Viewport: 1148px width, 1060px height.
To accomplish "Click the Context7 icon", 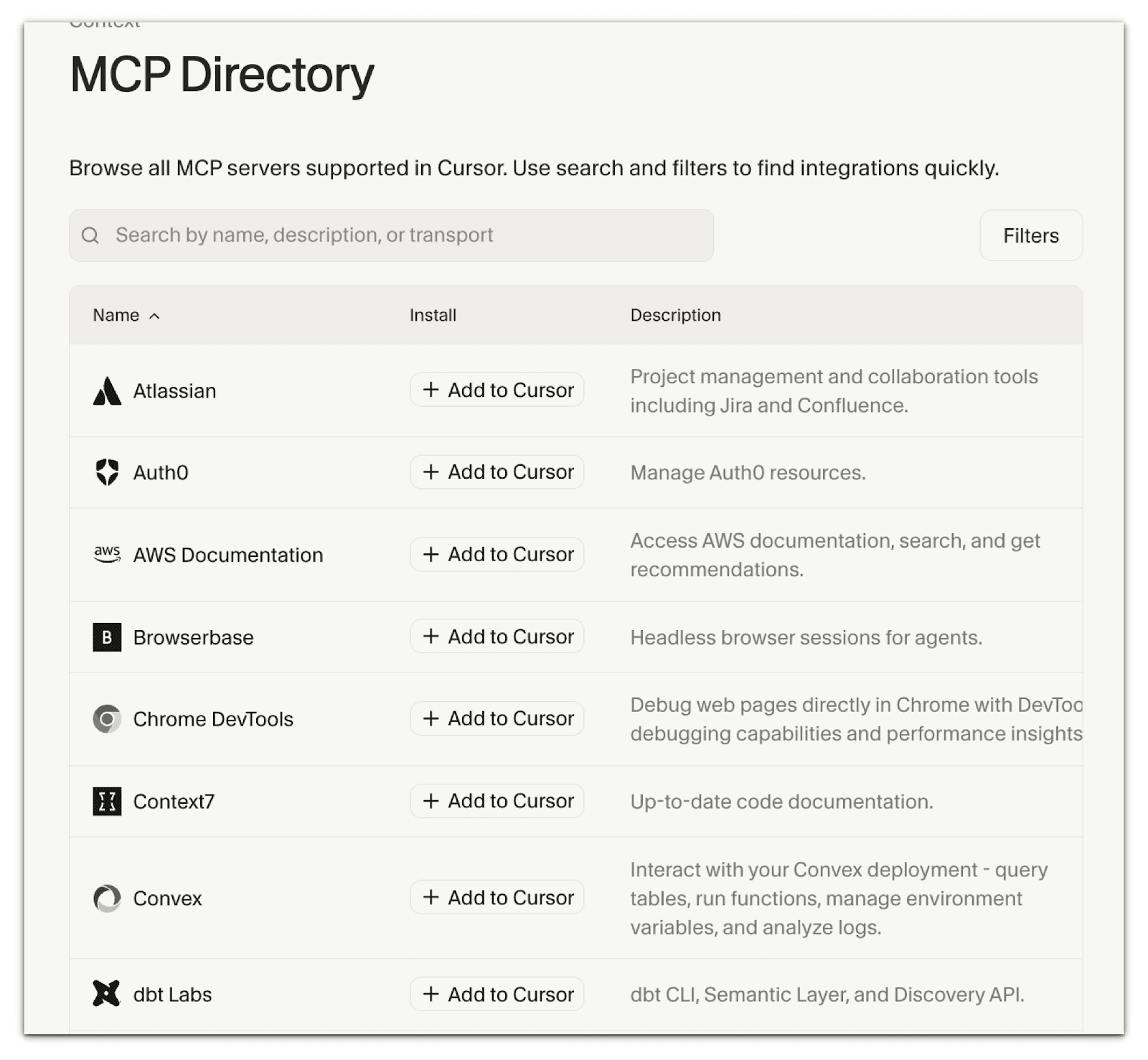I will [x=106, y=801].
